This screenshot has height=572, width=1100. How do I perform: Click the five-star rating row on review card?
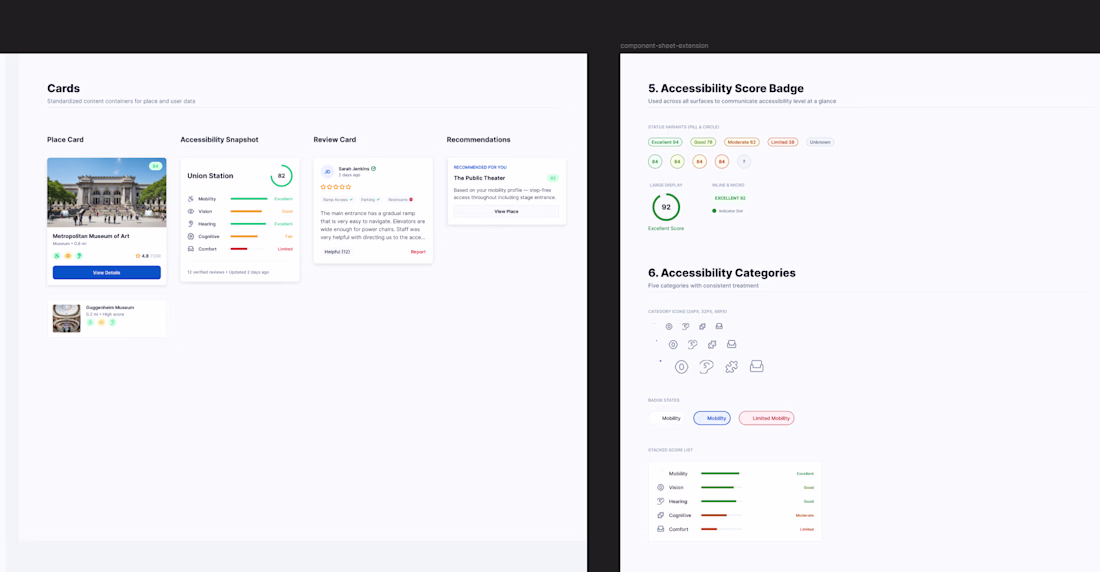336,187
